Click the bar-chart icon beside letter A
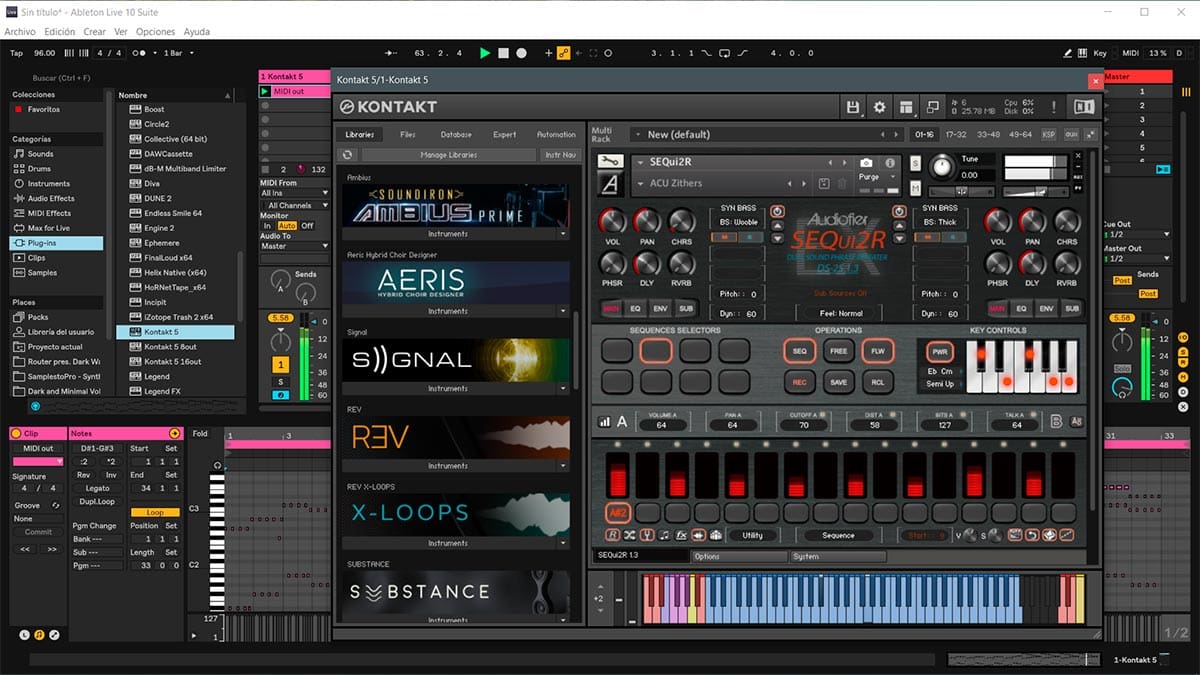Viewport: 1200px width, 675px height. [x=605, y=422]
